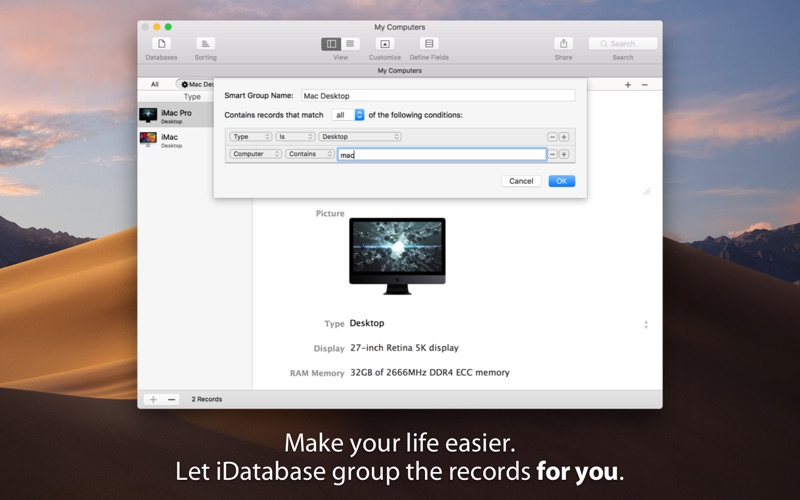Image resolution: width=800 pixels, height=500 pixels.
Task: Switch to list view mode
Action: (x=350, y=44)
